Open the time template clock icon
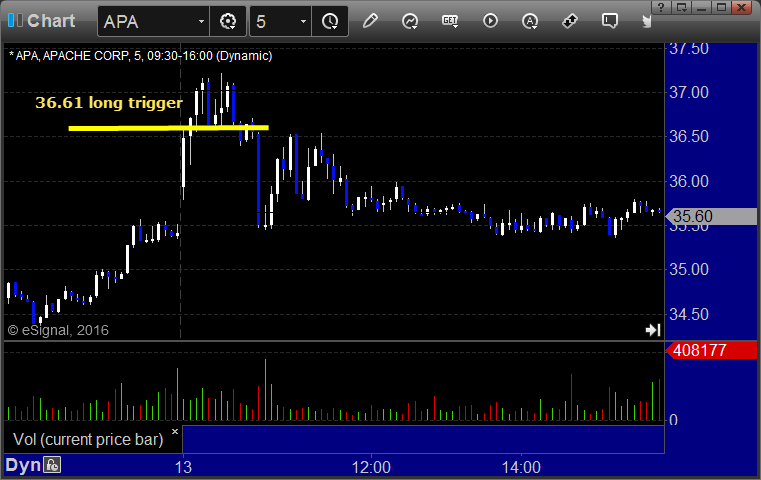 330,21
